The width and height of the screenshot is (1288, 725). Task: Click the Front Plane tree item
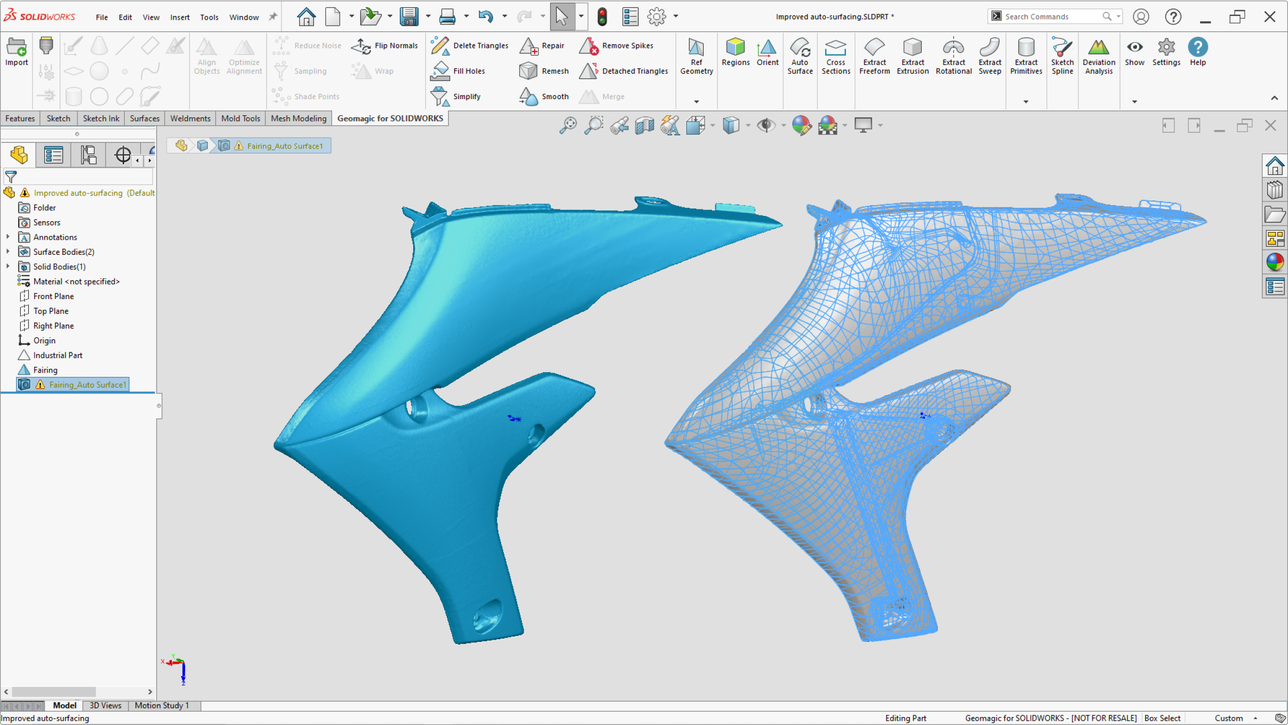[x=53, y=296]
